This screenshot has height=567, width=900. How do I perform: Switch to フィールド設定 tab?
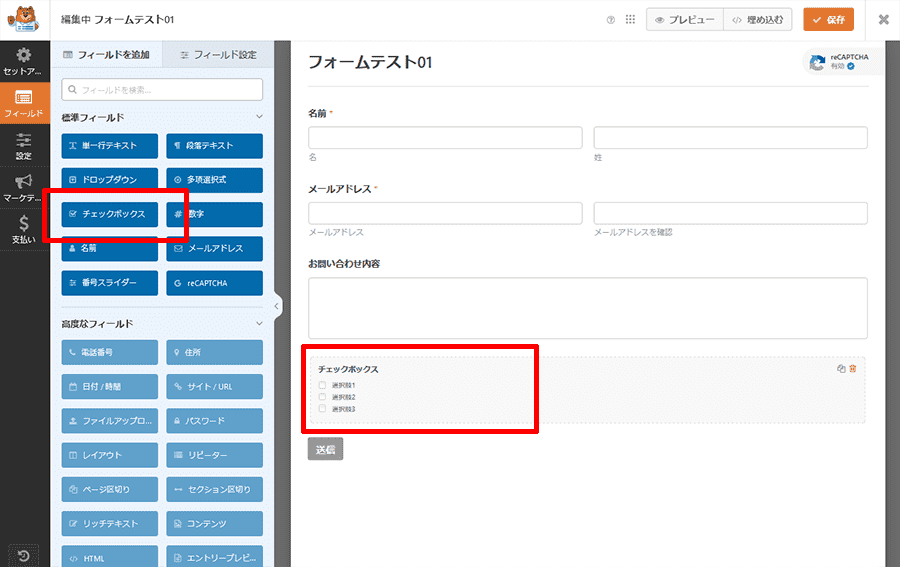pyautogui.click(x=219, y=55)
